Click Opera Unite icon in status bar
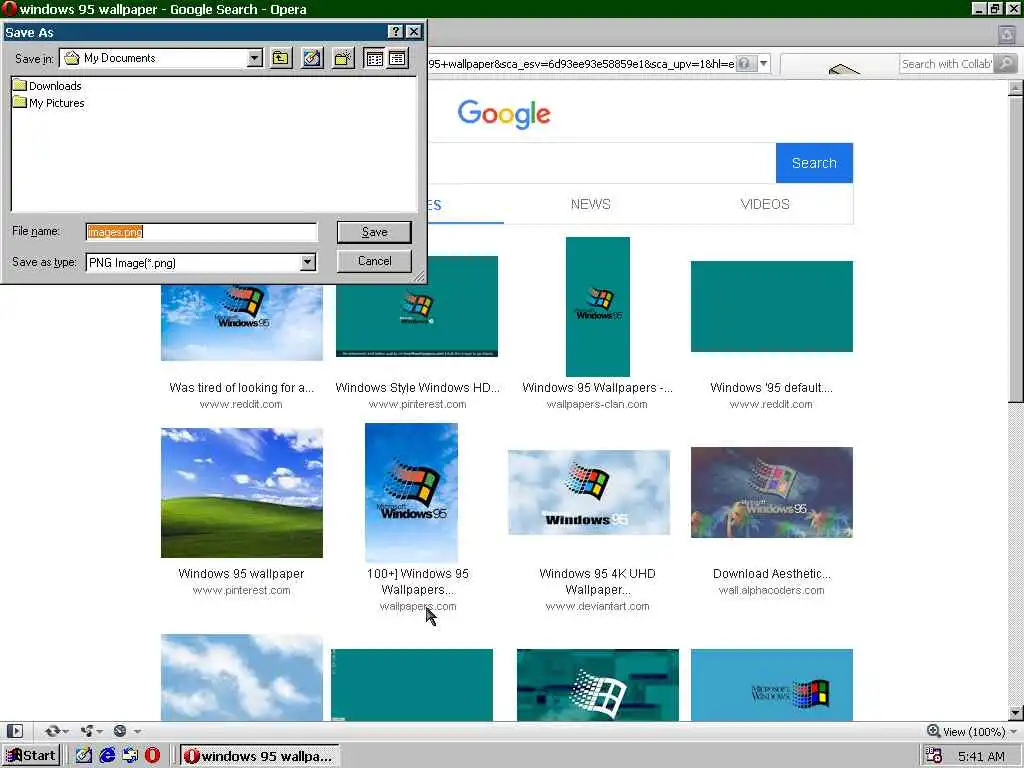The height and width of the screenshot is (768, 1024). click(86, 731)
